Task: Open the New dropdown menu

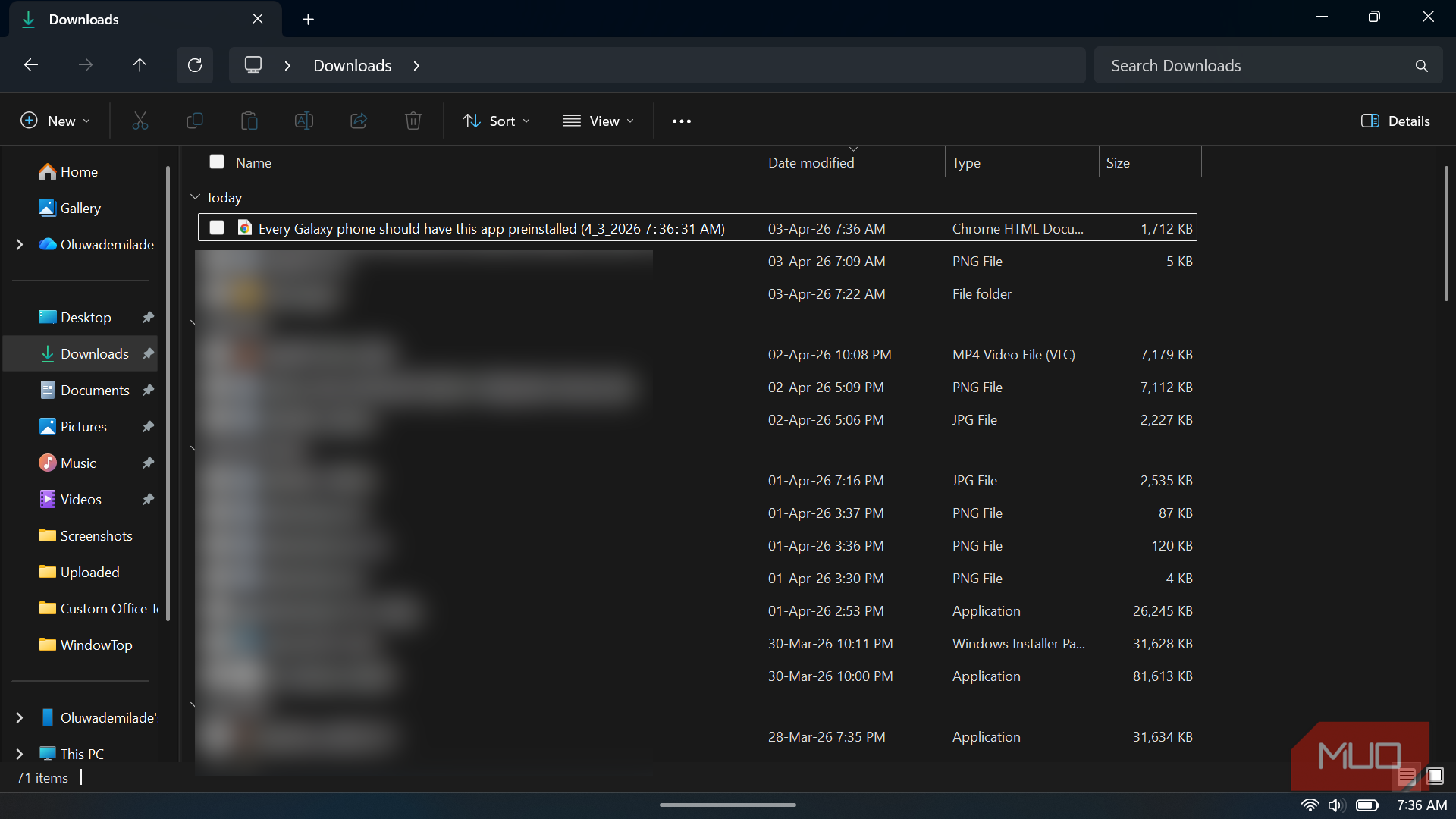Action: pyautogui.click(x=55, y=121)
